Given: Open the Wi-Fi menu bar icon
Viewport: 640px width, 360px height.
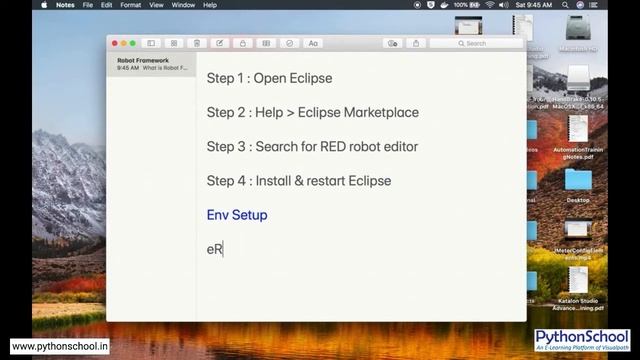Looking at the screenshot, I should (490, 5).
